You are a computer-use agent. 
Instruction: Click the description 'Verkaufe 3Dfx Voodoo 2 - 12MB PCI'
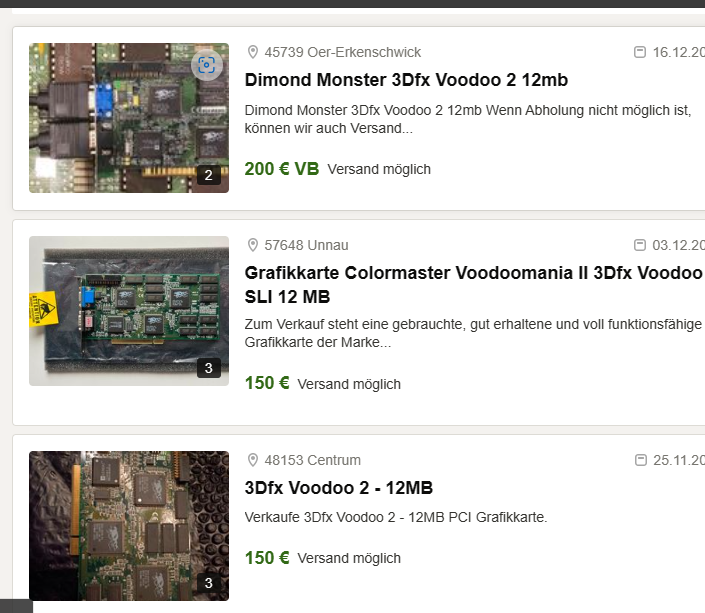coord(396,517)
